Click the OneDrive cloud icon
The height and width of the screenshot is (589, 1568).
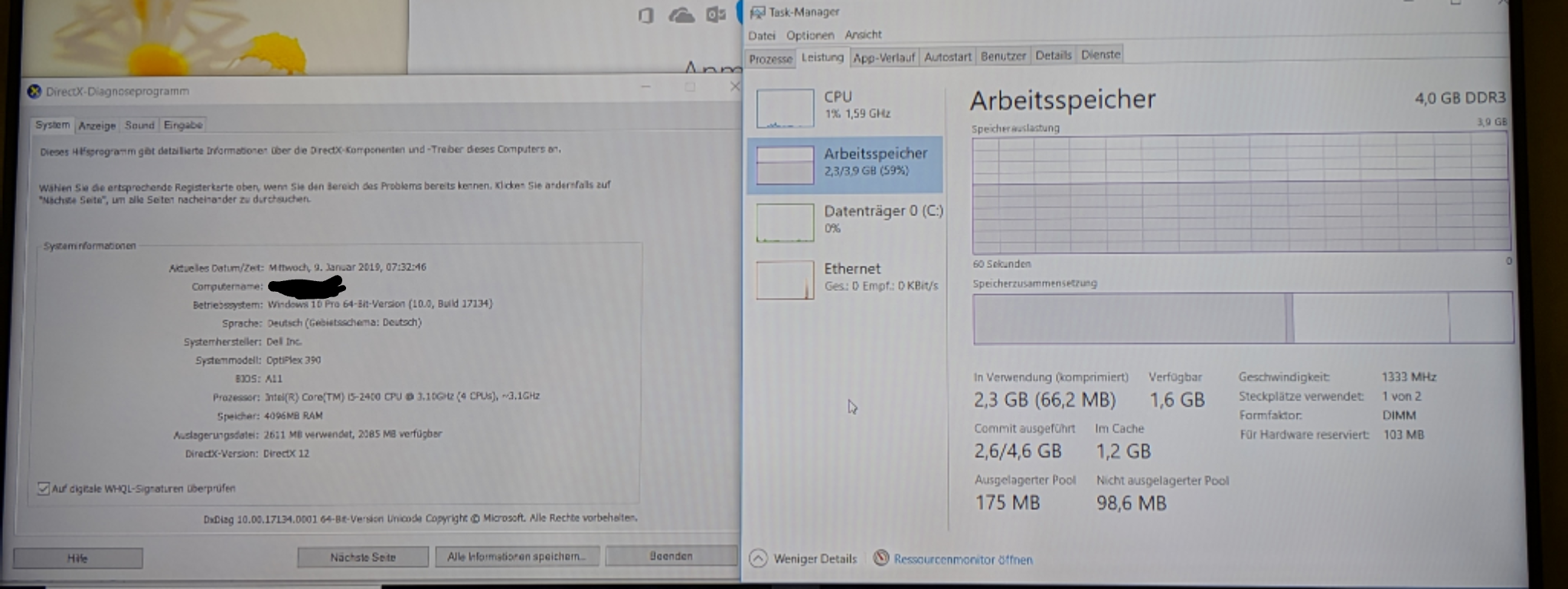(681, 15)
